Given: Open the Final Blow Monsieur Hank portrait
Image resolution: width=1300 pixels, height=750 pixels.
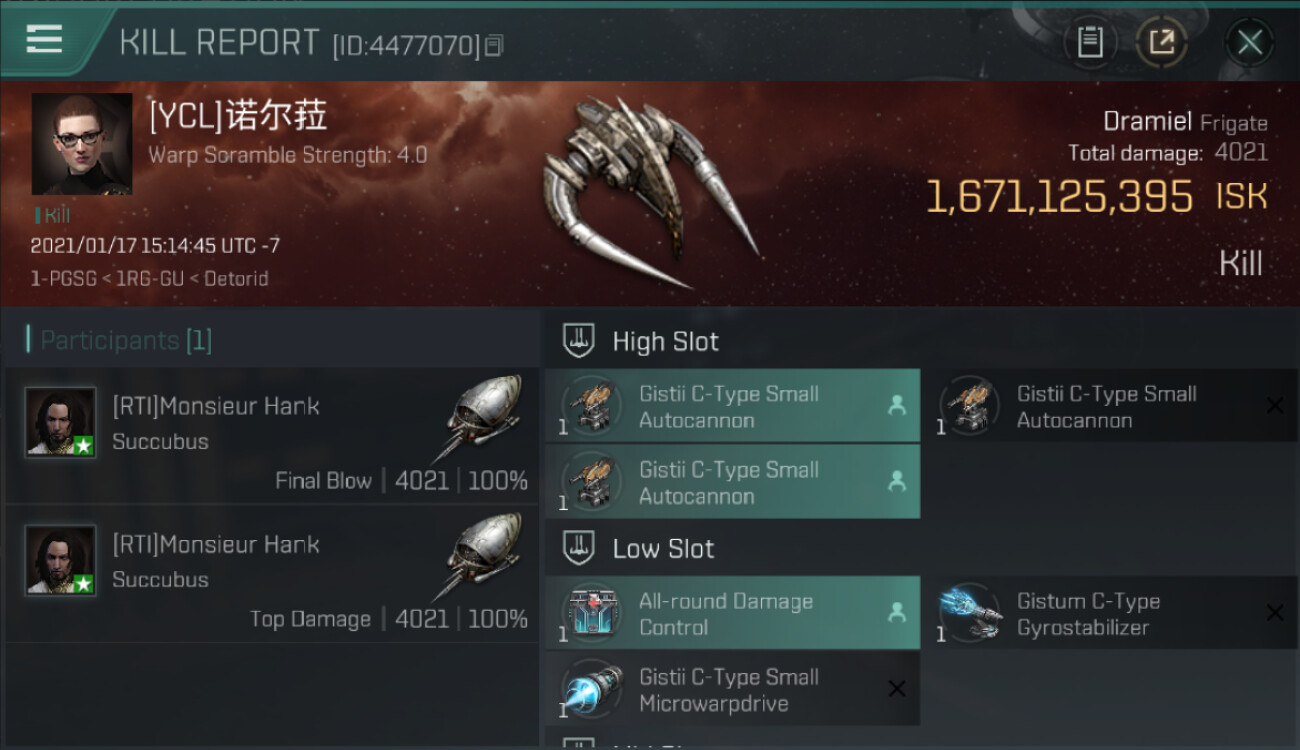Looking at the screenshot, I should (61, 422).
